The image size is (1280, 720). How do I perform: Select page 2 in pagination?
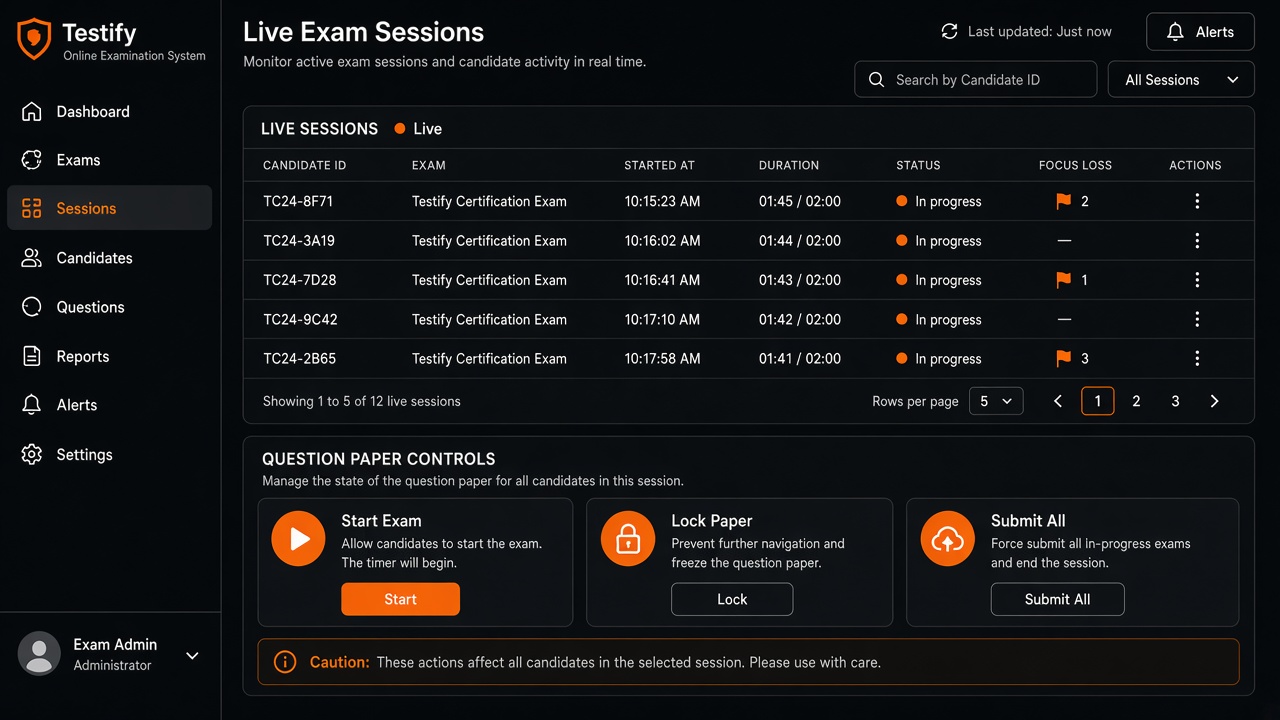1136,401
